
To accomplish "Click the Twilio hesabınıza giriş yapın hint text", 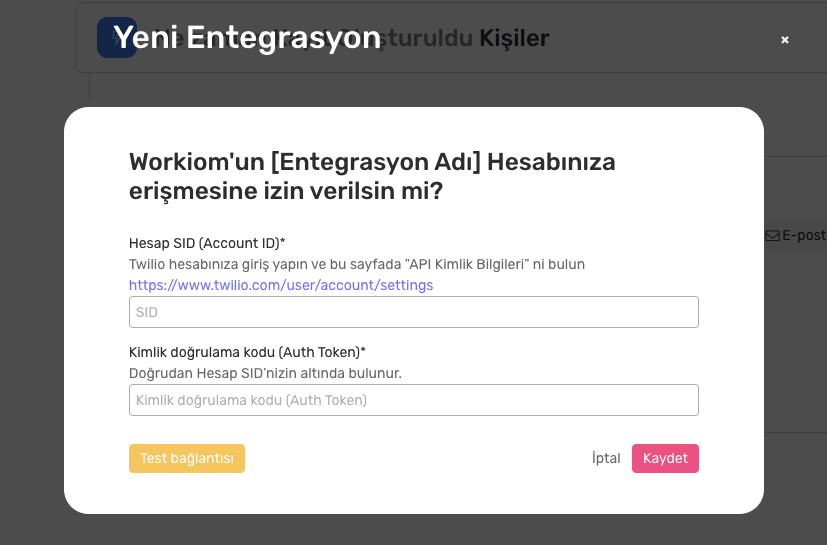I will (357, 264).
